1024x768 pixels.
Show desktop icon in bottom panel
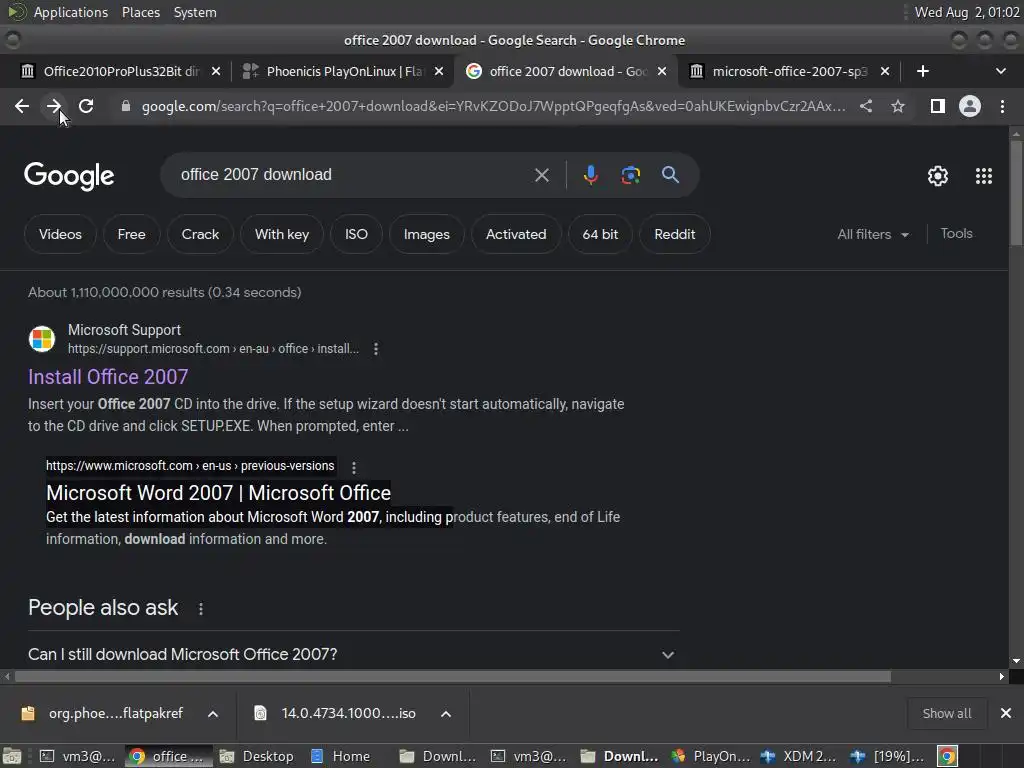(12, 756)
